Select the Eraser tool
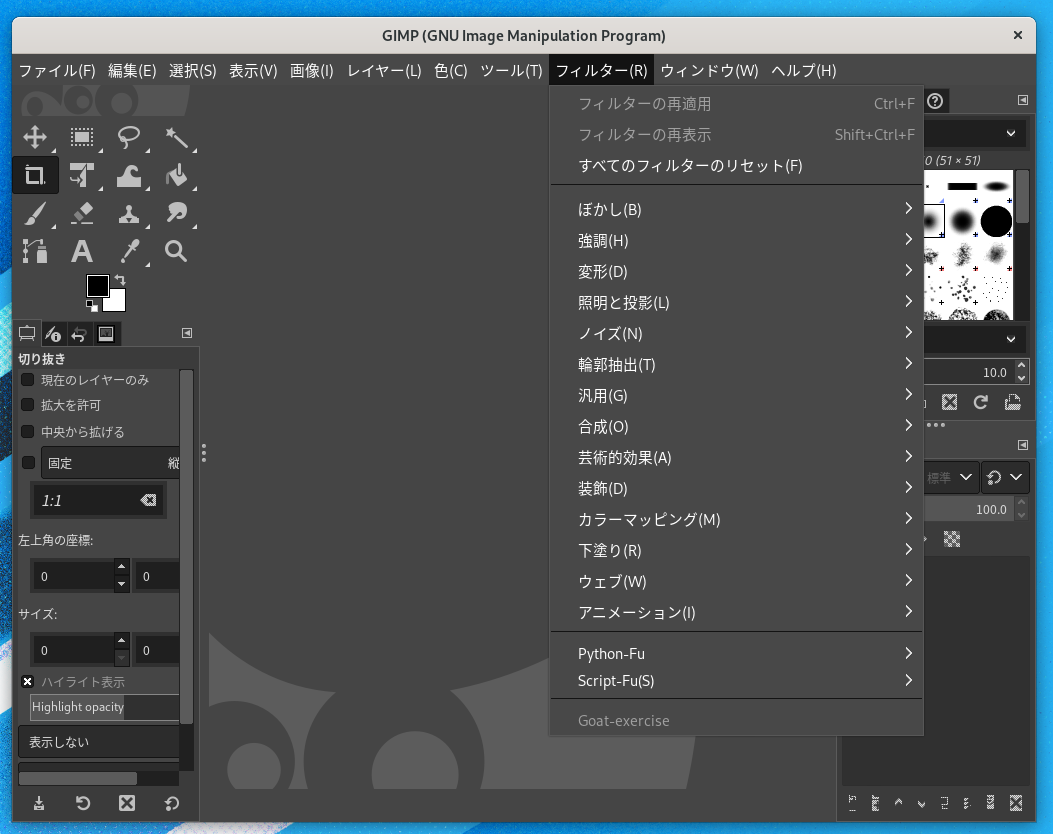1053x834 pixels. pos(82,214)
